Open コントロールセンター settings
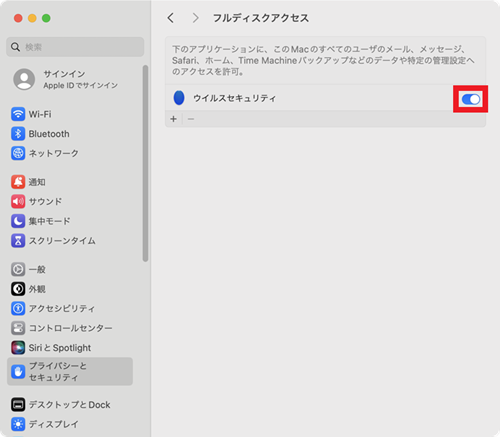This screenshot has height=437, width=500. pos(62,328)
